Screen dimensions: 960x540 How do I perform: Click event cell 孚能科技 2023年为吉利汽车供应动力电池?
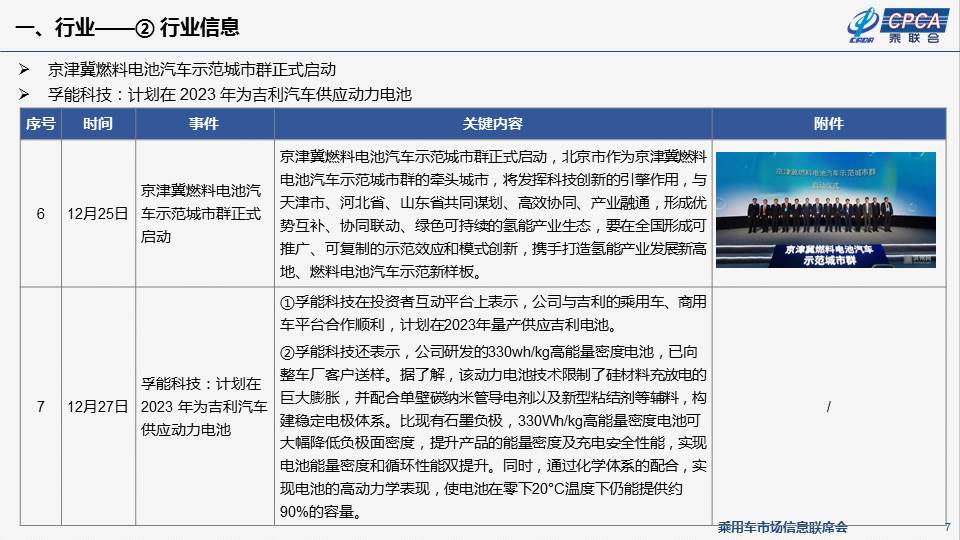204,407
